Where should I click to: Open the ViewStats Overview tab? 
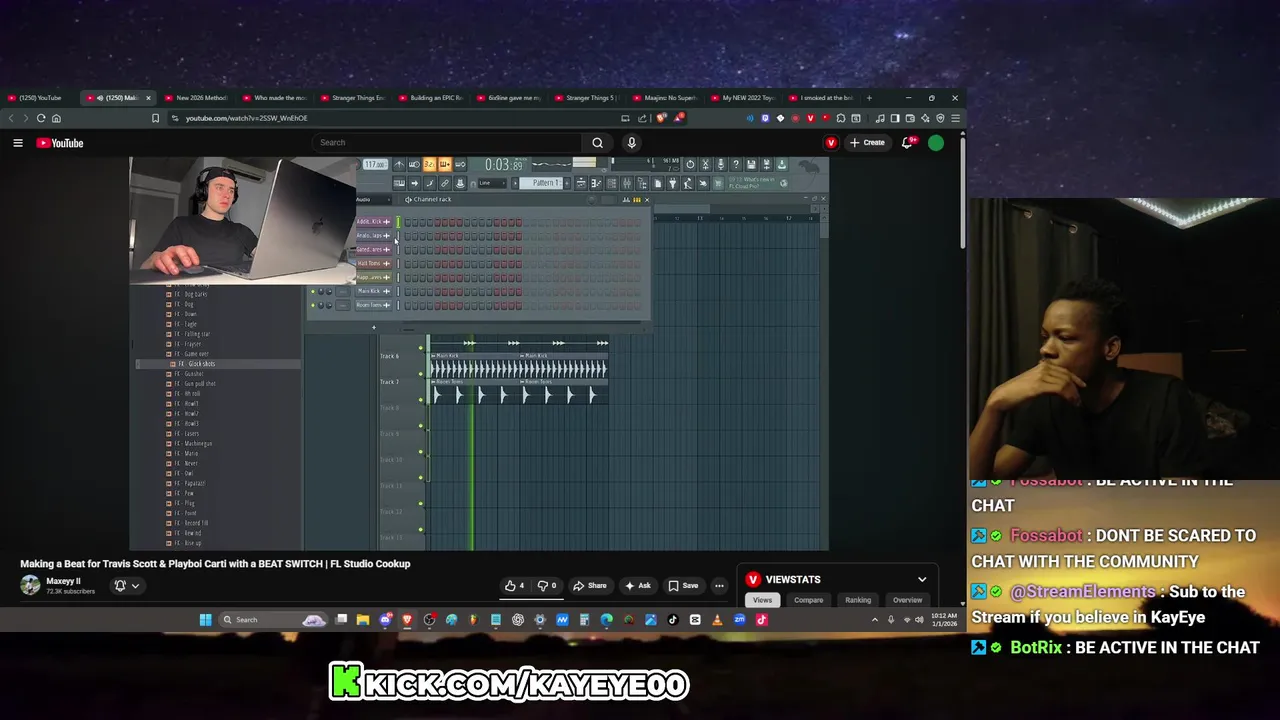pyautogui.click(x=907, y=600)
